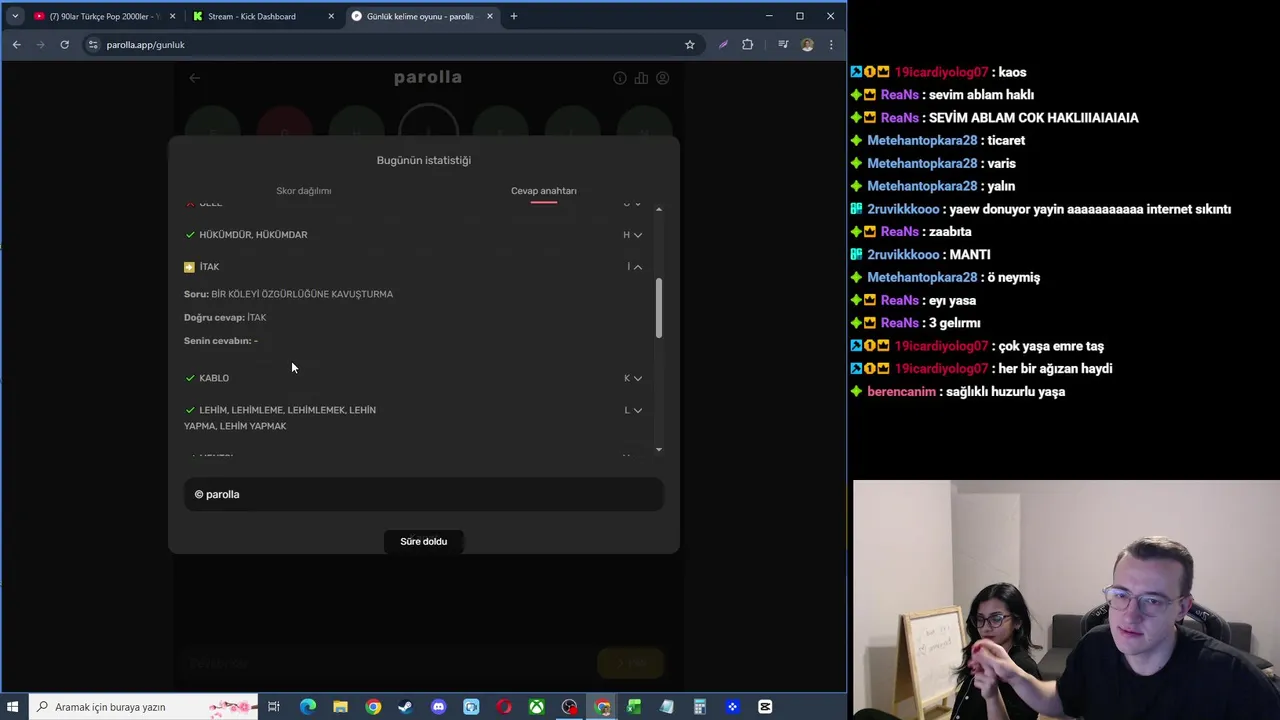This screenshot has width=1280, height=720.
Task: Click the answer list scroll-down arrow
Action: coord(658,450)
